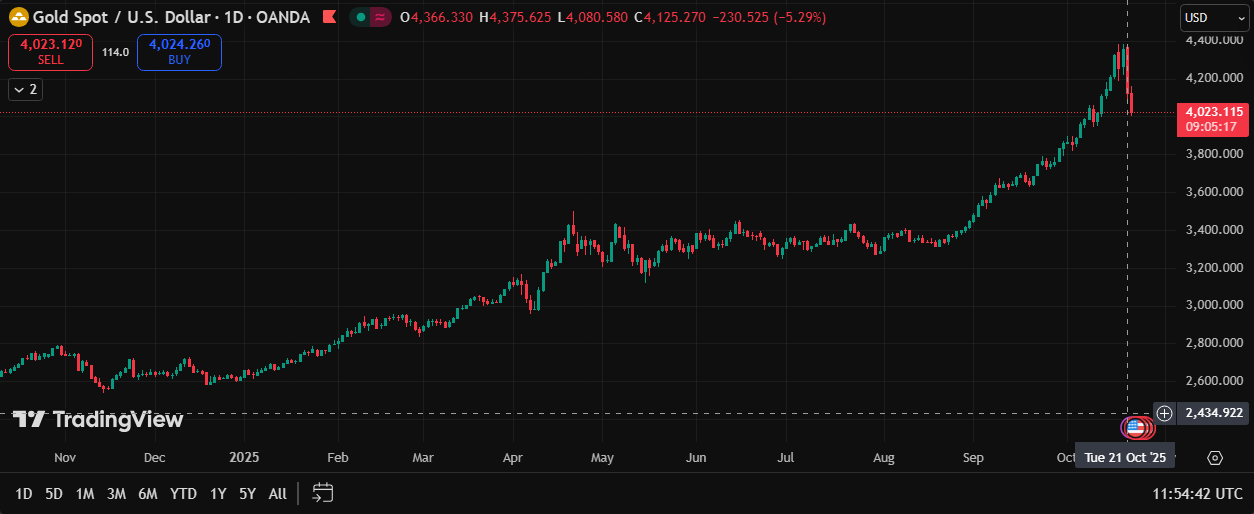
Task: Show All available data range
Action: click(278, 493)
